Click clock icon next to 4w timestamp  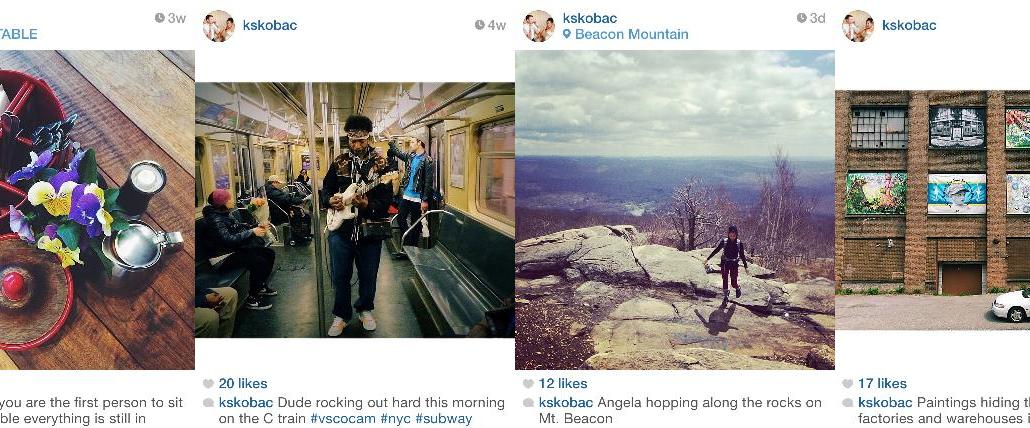480,25
